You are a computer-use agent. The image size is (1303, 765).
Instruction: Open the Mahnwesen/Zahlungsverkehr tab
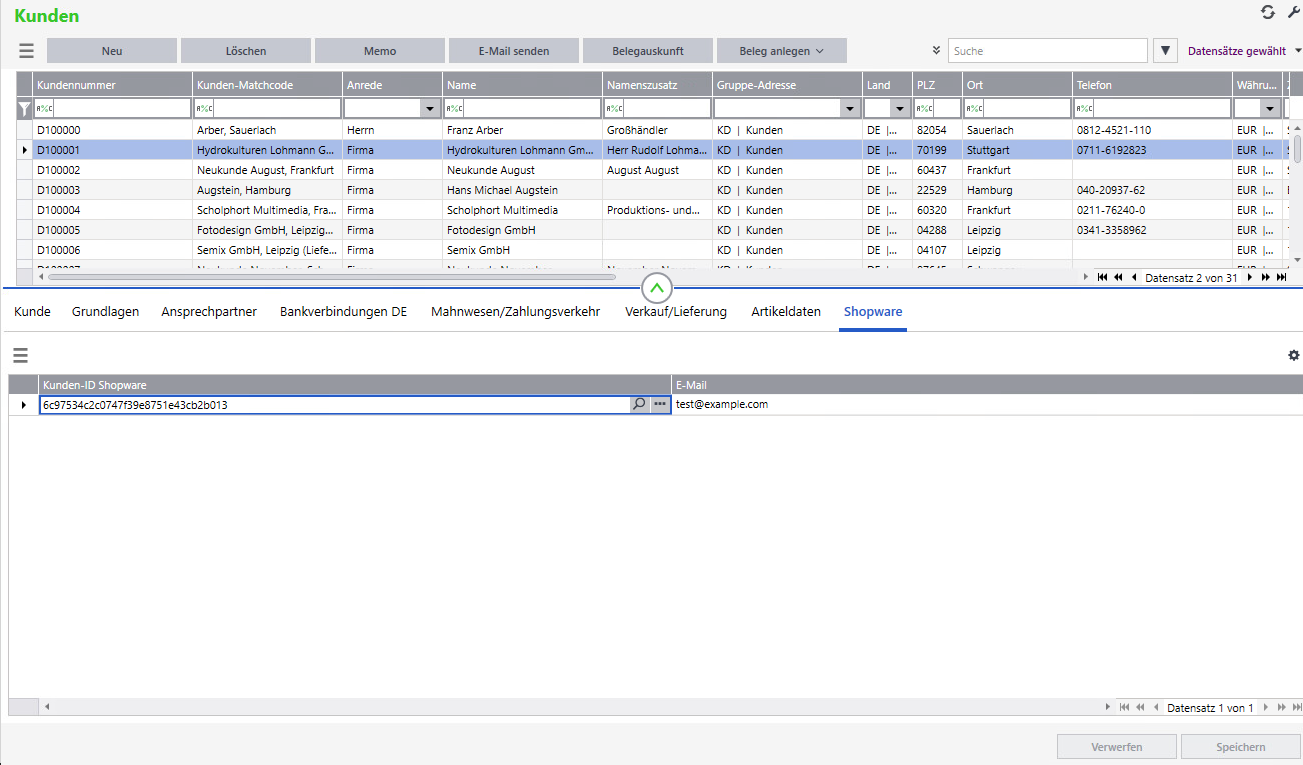[515, 312]
